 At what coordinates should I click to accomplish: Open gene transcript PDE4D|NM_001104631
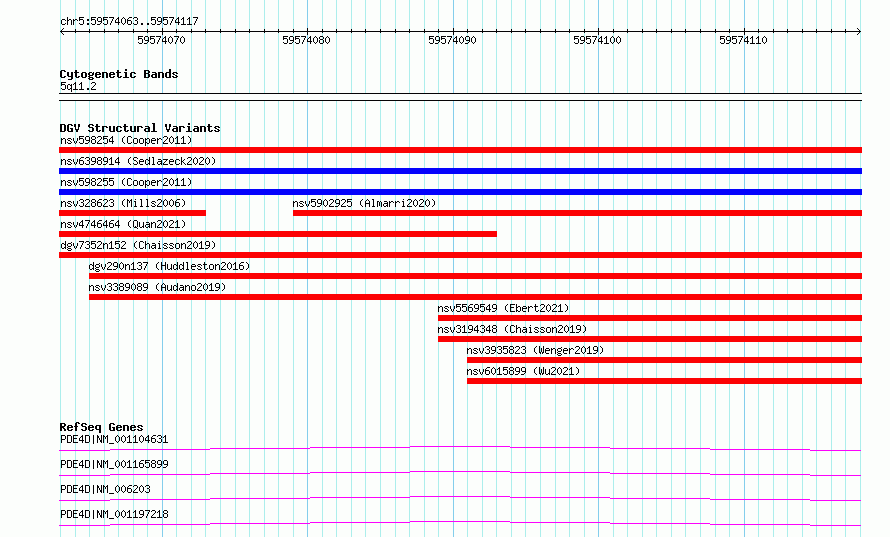[x=114, y=439]
